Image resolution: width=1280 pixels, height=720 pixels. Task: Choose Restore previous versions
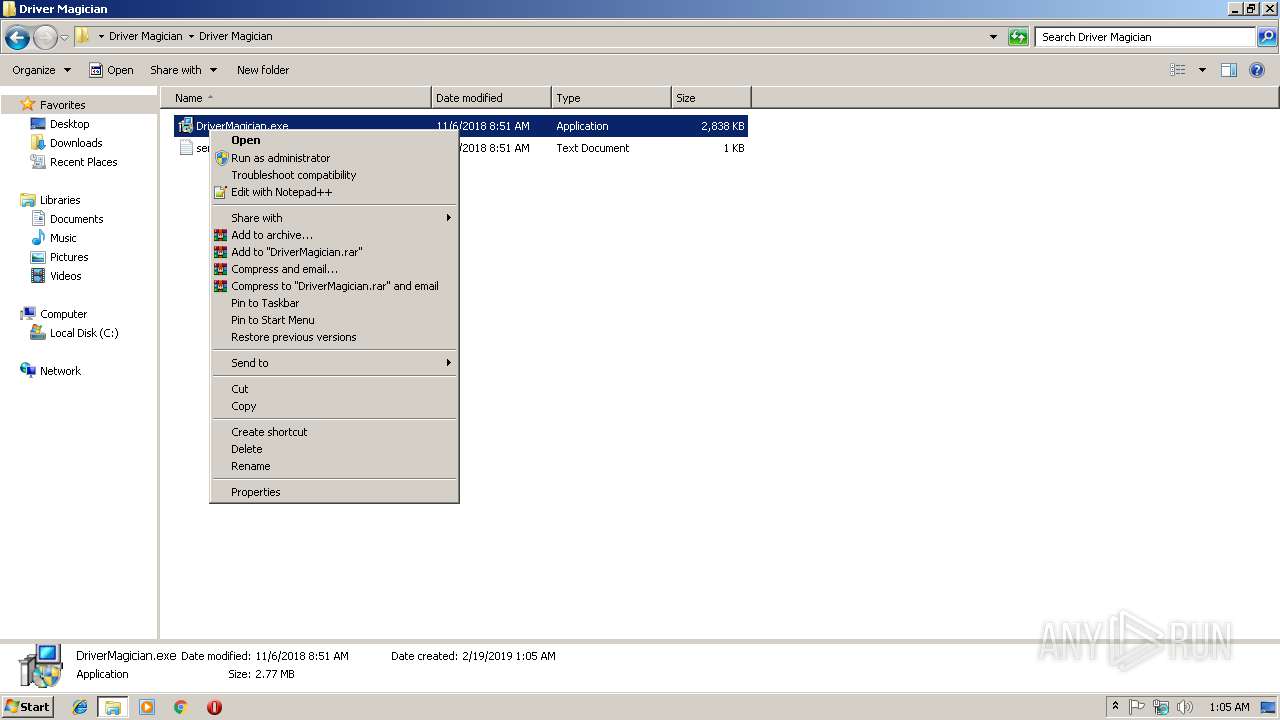(x=334, y=337)
